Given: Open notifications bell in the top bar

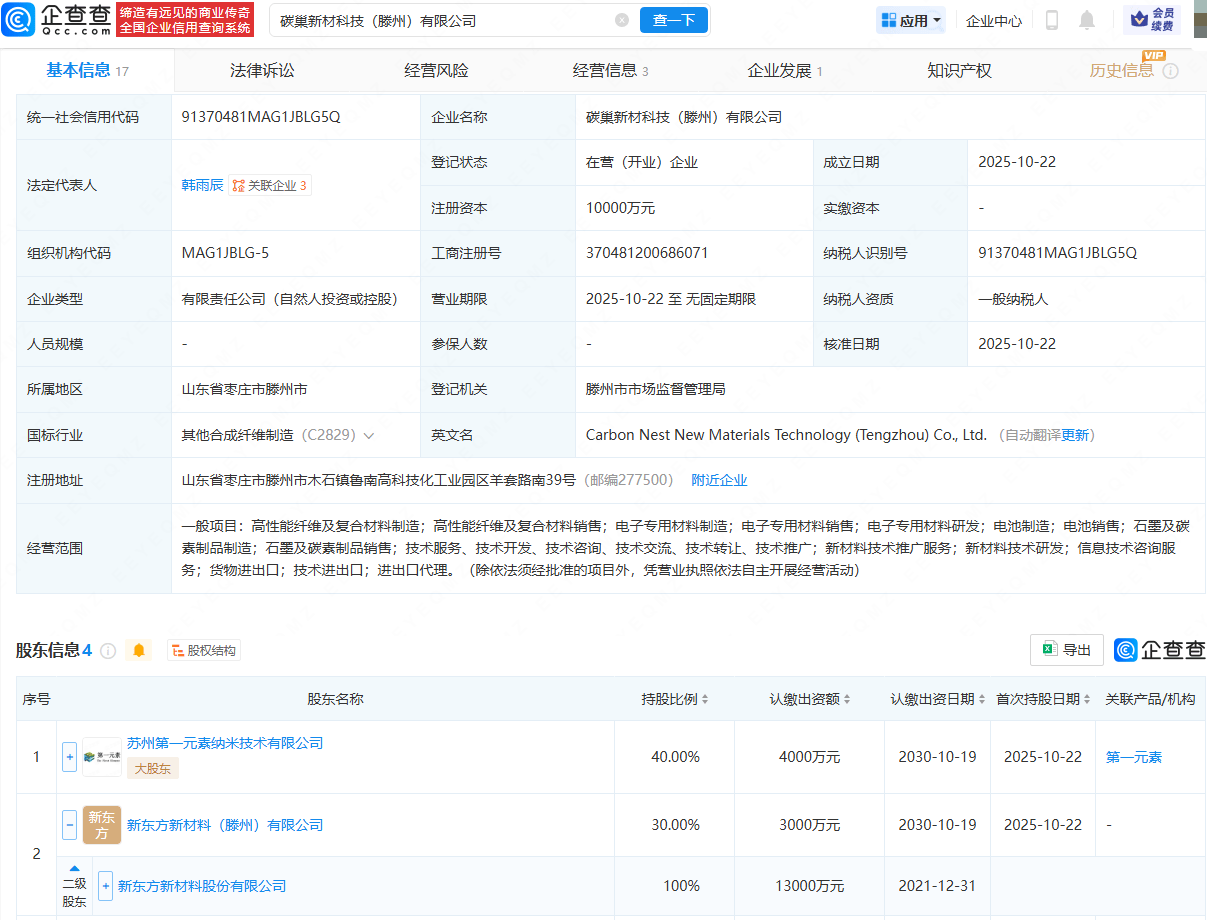Looking at the screenshot, I should pos(1087,20).
